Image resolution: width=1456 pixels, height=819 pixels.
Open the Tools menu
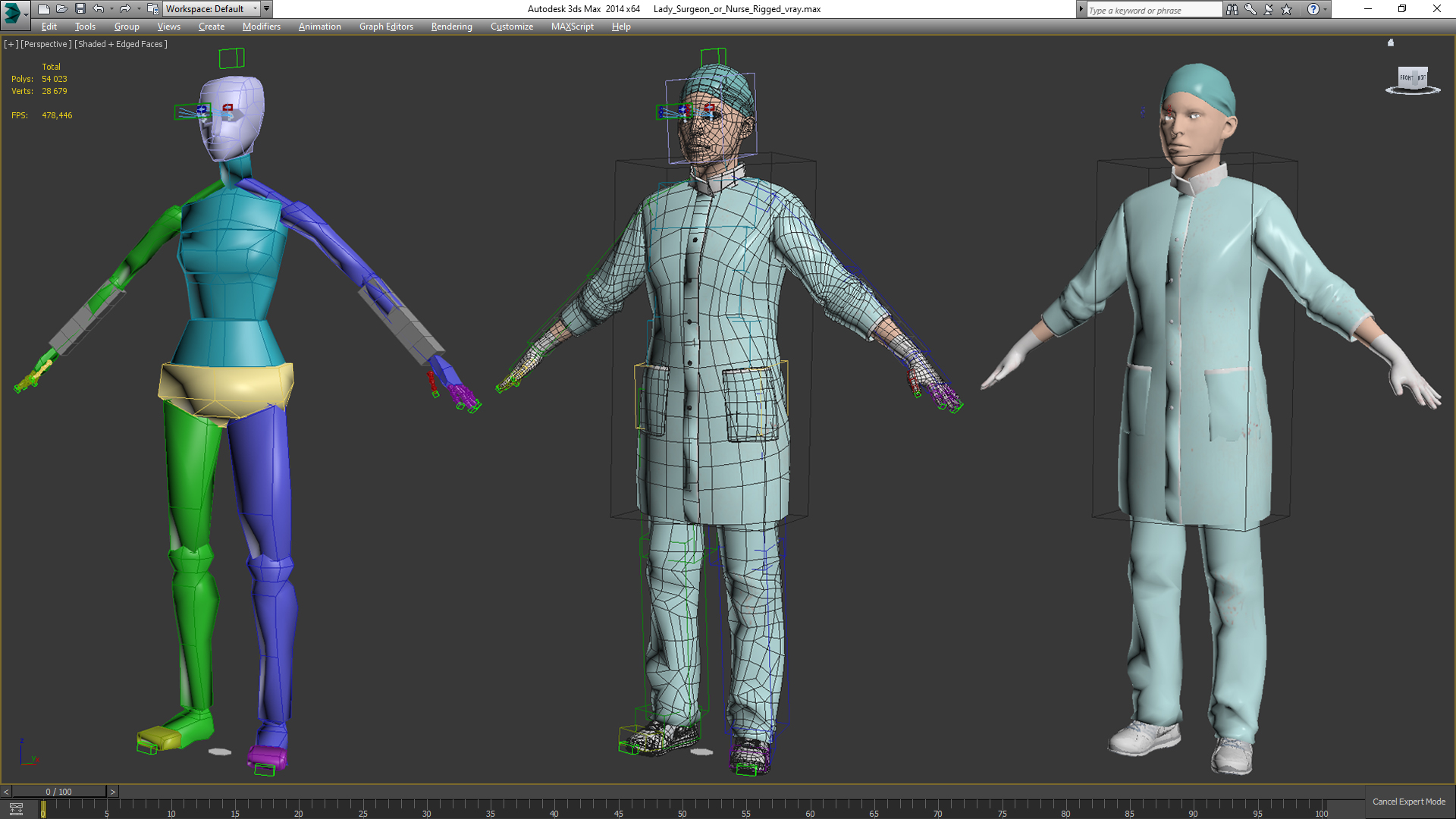coord(85,27)
